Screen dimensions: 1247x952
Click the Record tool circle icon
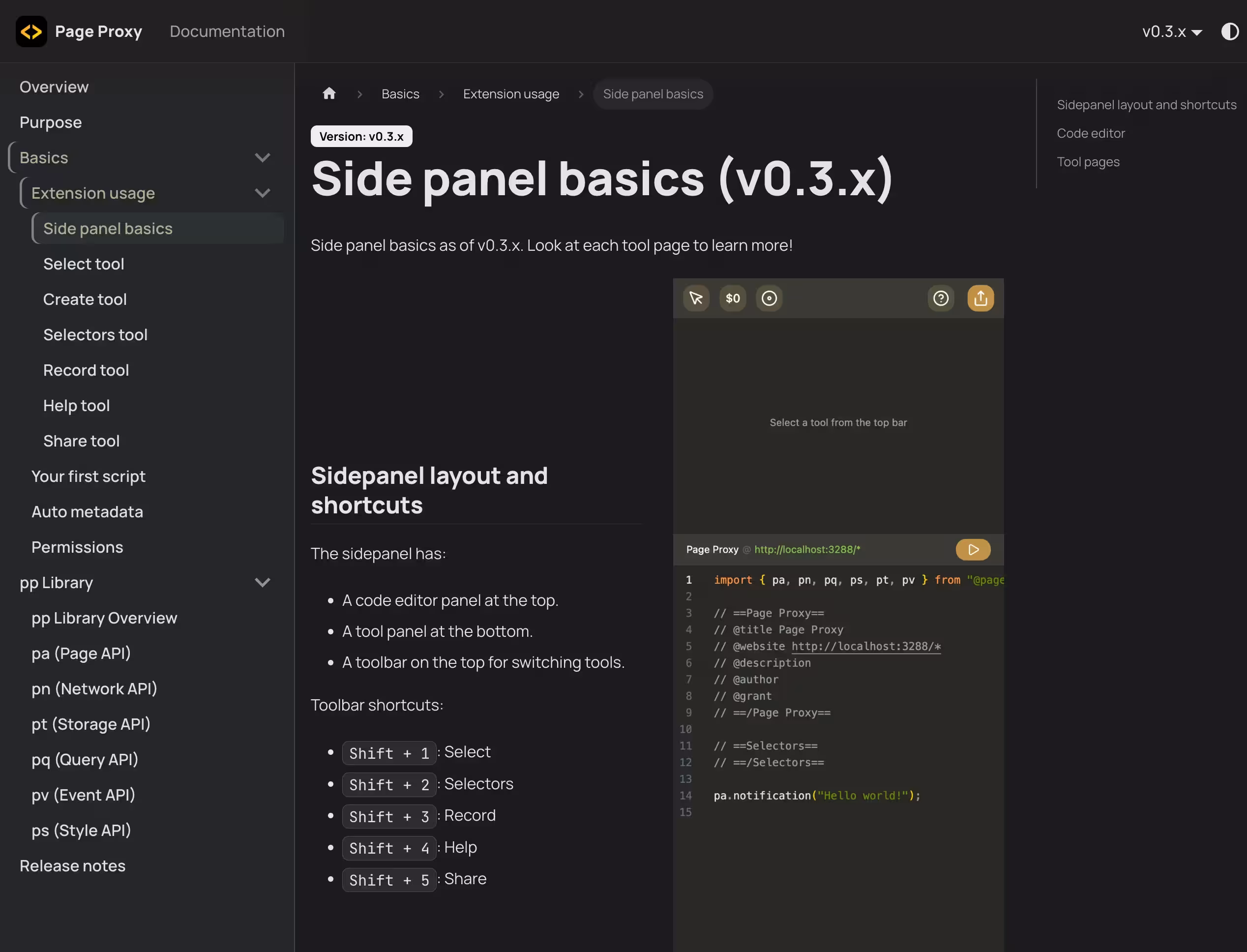tap(769, 298)
